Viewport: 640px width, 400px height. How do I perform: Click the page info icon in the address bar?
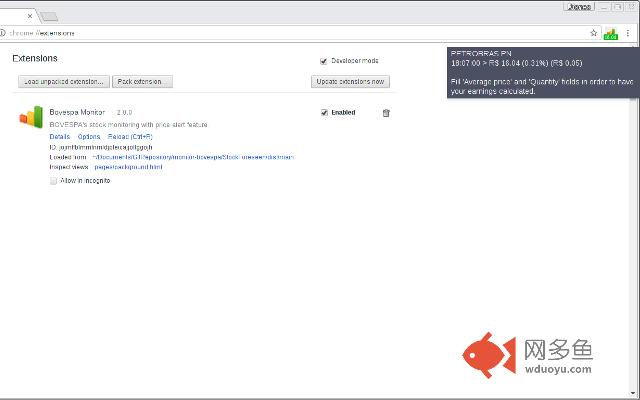(x=2, y=33)
